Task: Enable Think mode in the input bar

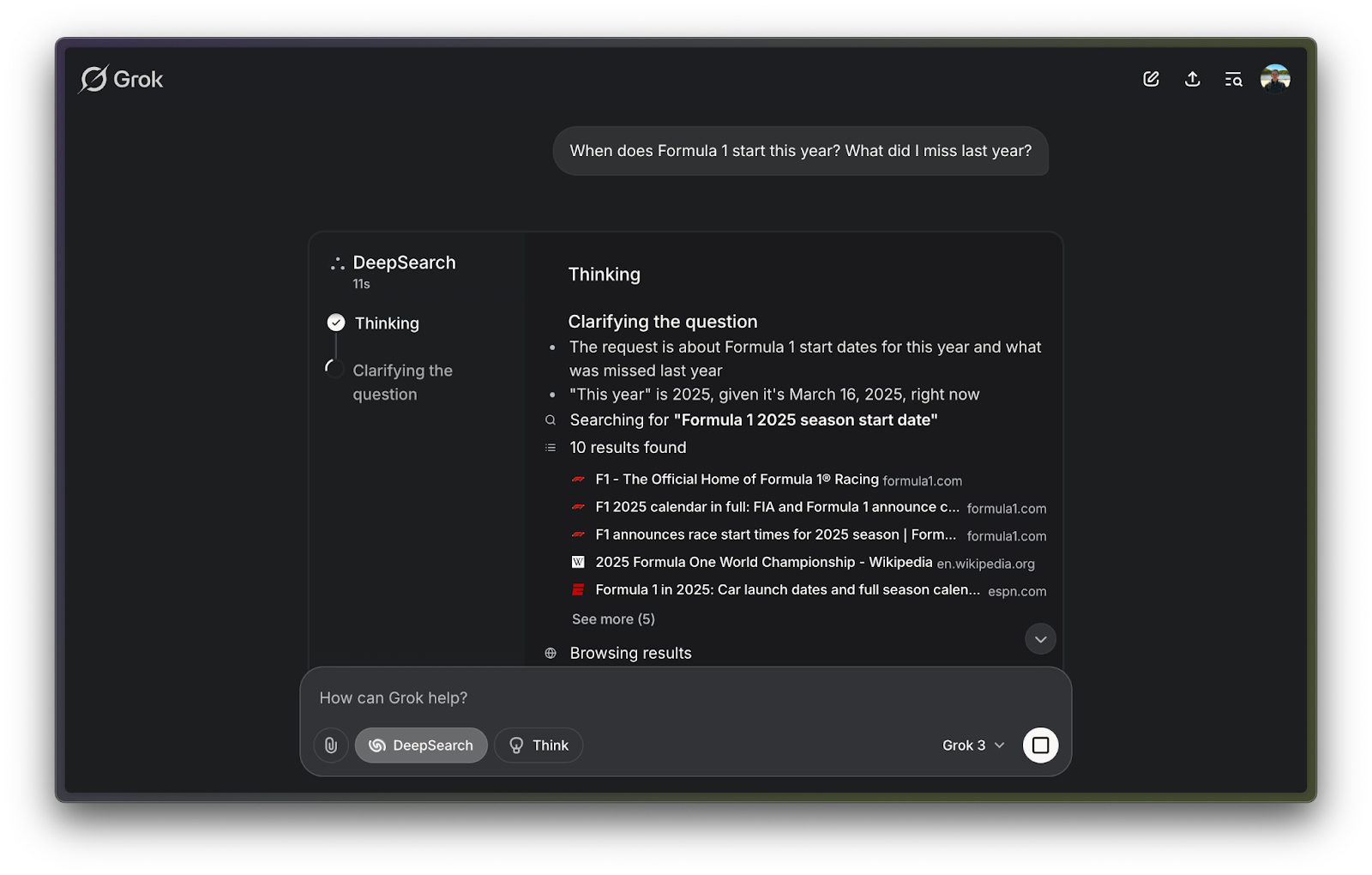Action: pyautogui.click(x=539, y=745)
